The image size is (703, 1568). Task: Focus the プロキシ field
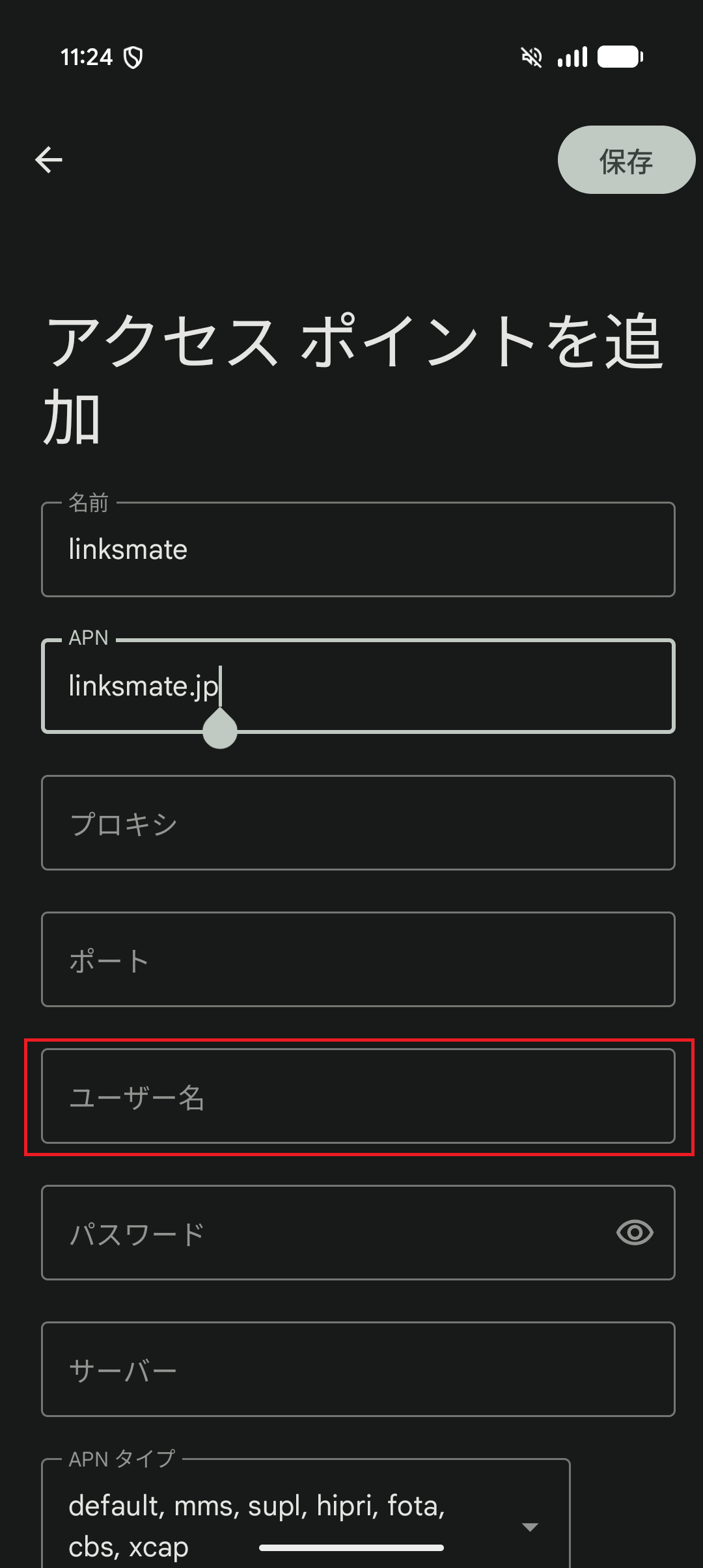coord(357,822)
